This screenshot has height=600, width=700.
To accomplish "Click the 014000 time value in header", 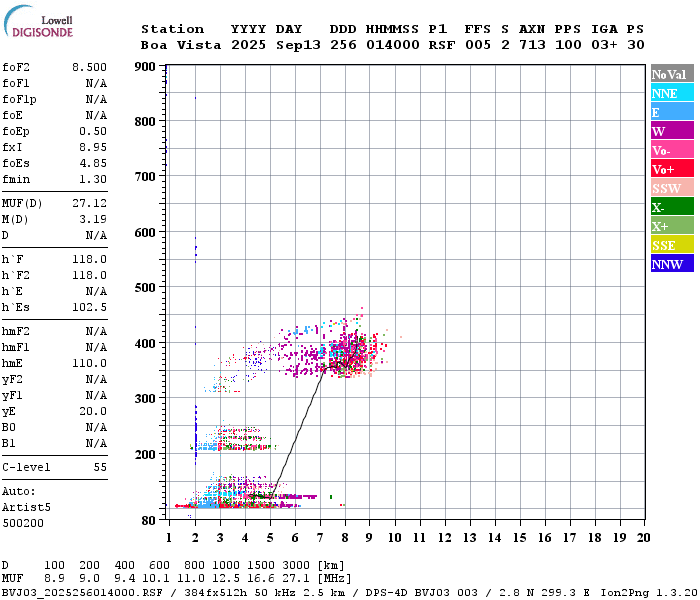I will point(392,45).
